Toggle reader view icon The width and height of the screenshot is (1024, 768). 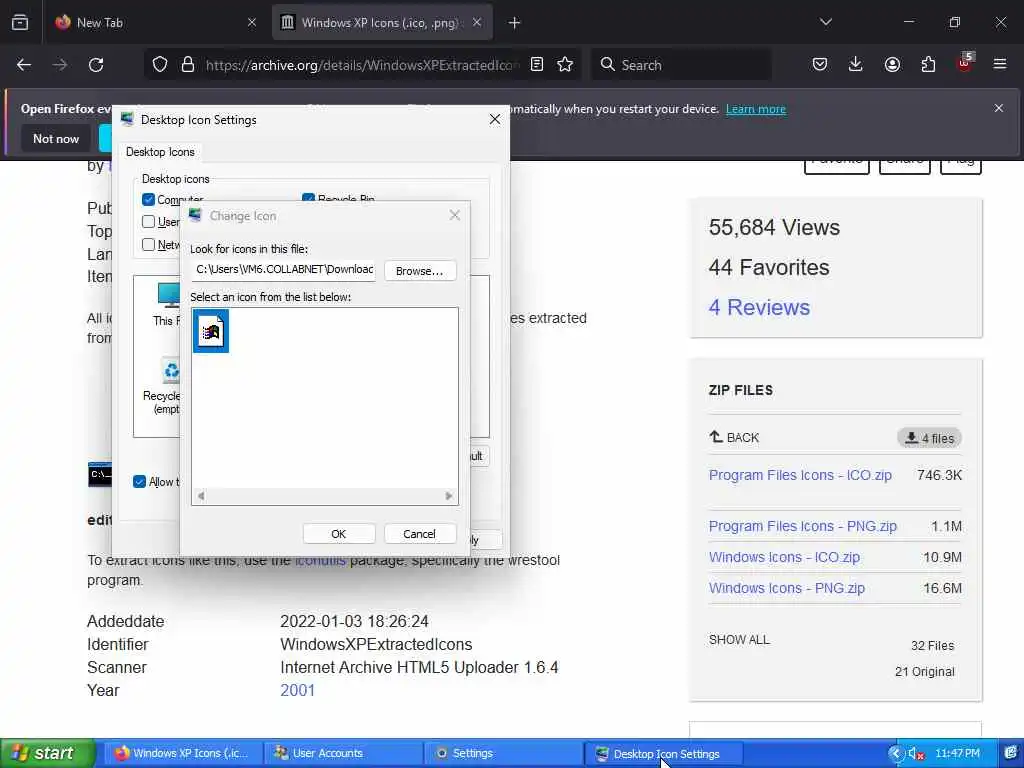click(537, 64)
